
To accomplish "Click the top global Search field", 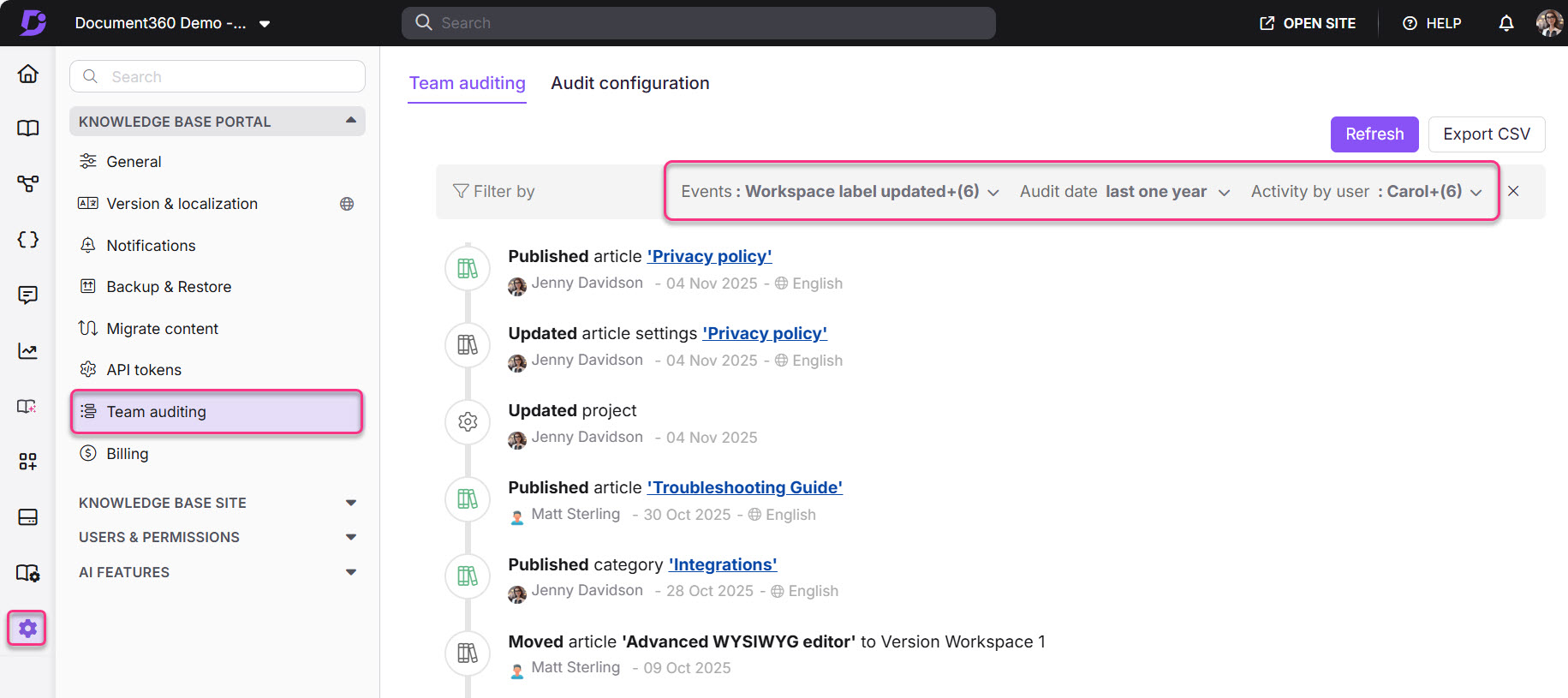I will coord(699,23).
